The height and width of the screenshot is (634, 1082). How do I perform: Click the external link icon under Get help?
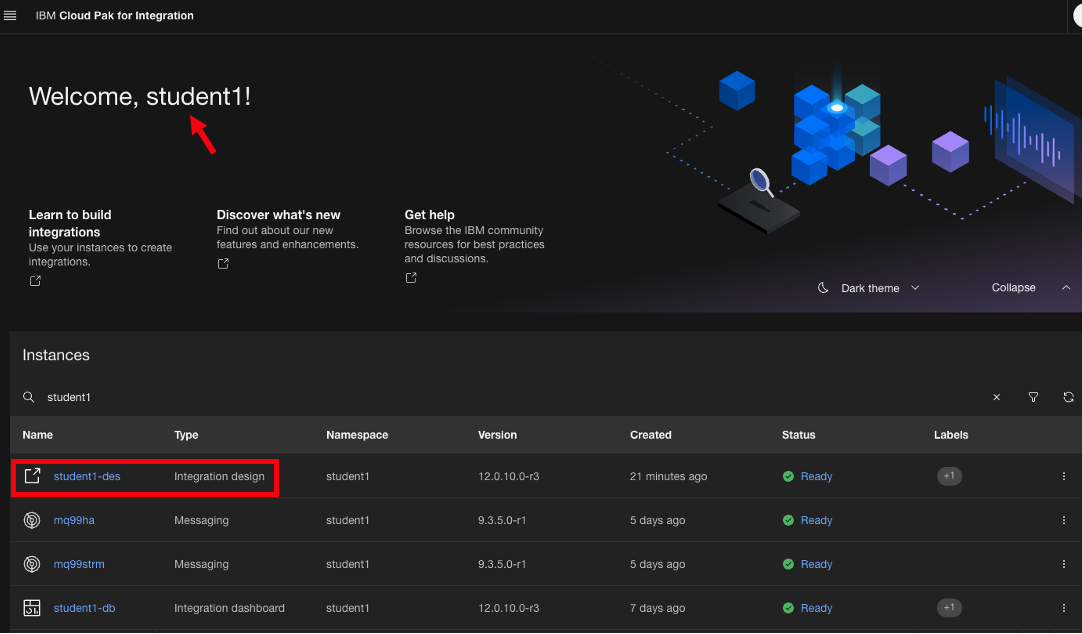tap(411, 278)
